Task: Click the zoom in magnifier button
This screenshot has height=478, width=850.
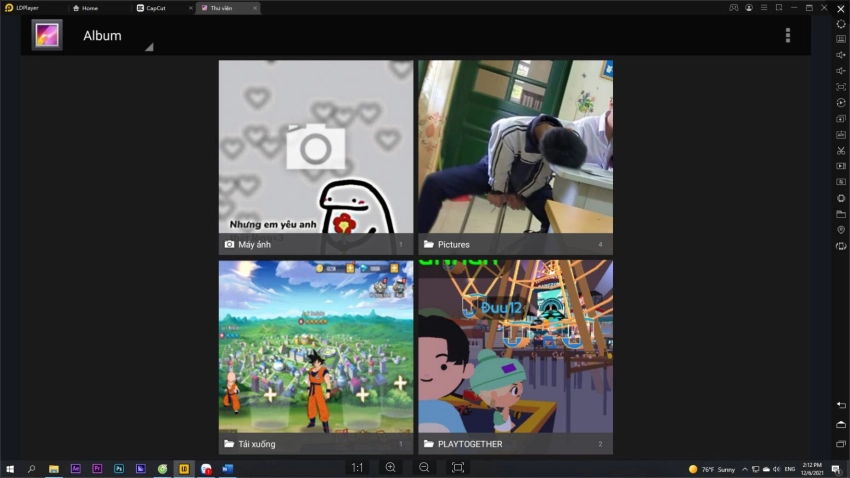Action: point(390,467)
